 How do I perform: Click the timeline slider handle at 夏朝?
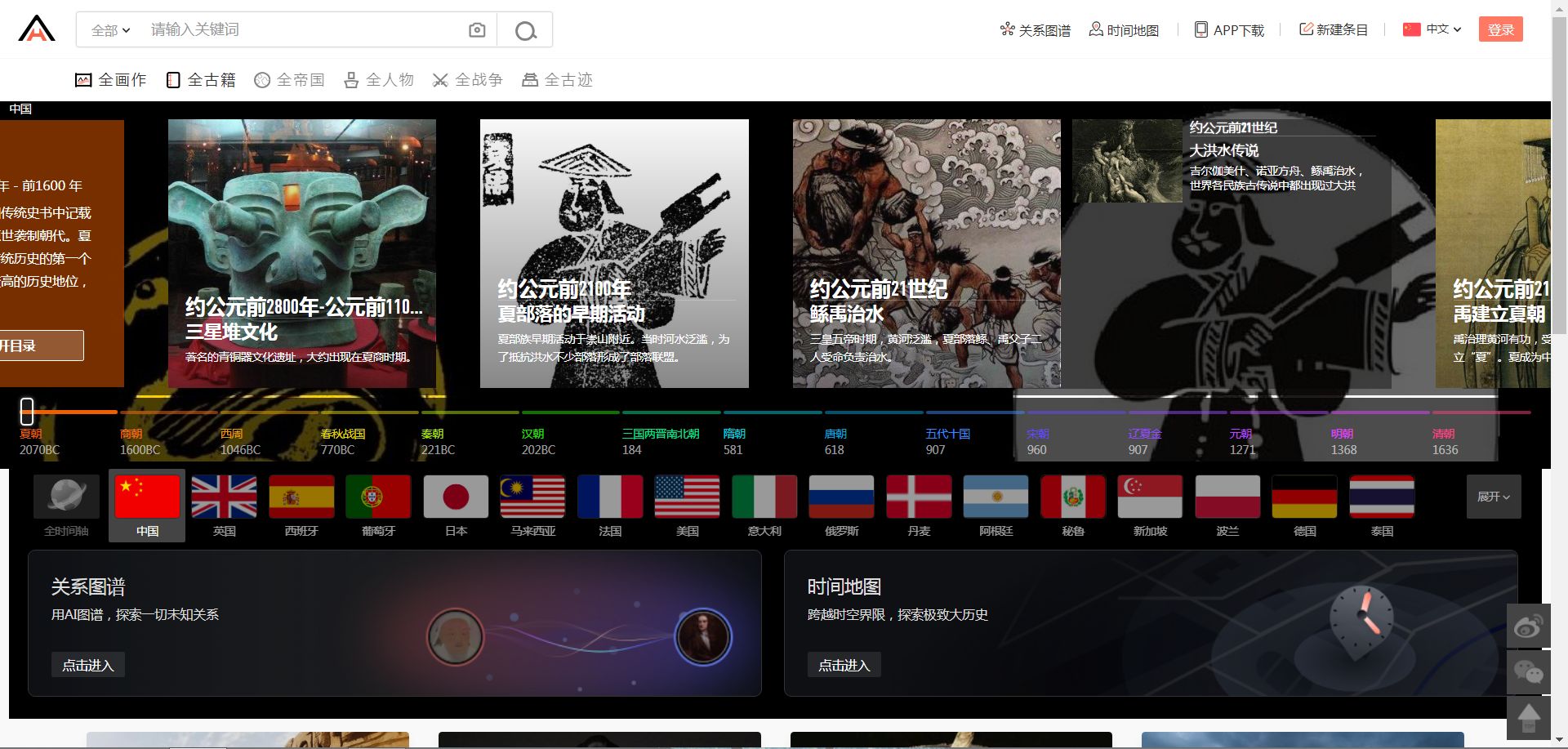(27, 411)
